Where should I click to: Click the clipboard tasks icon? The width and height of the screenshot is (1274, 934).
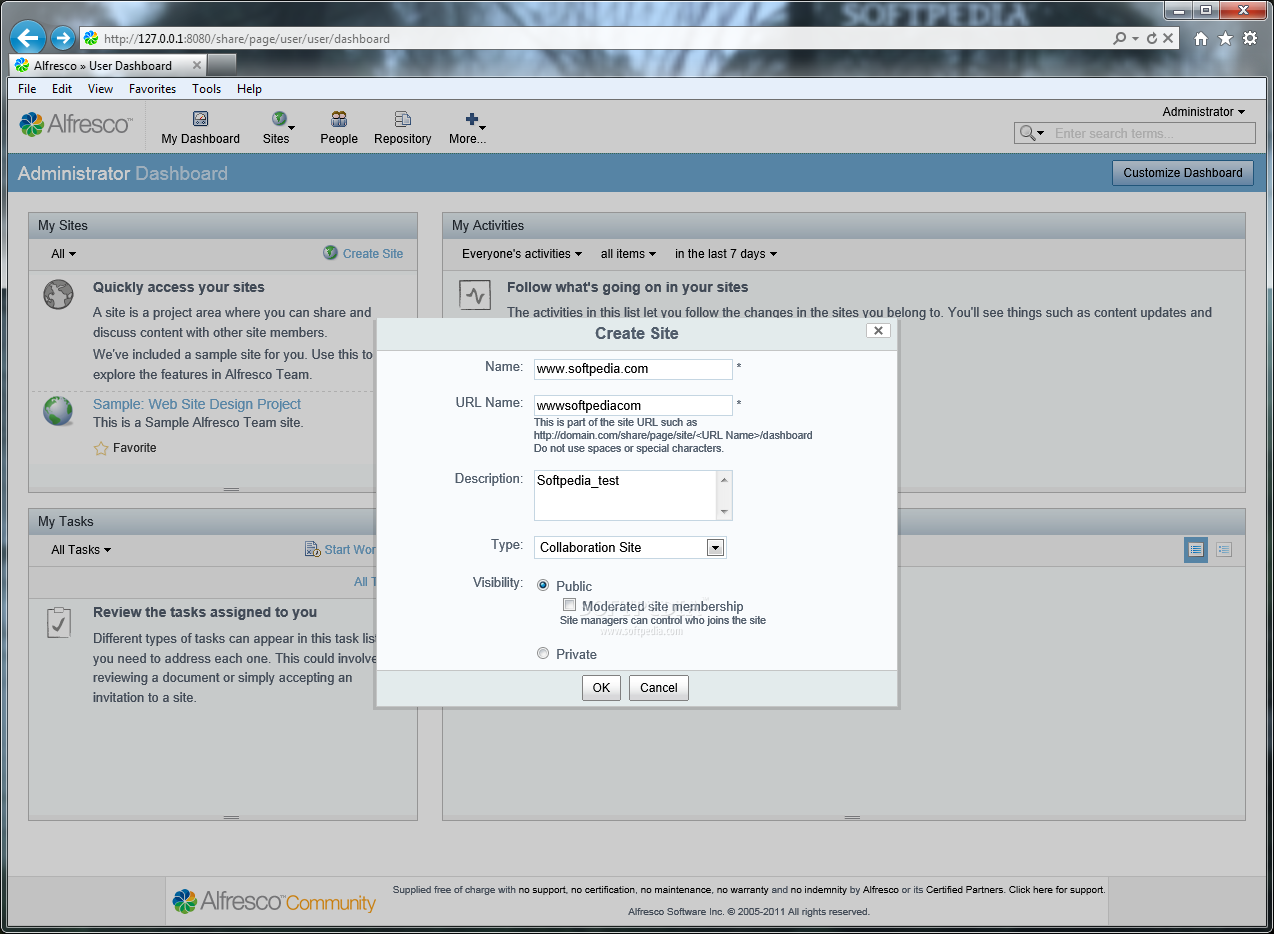pos(59,622)
